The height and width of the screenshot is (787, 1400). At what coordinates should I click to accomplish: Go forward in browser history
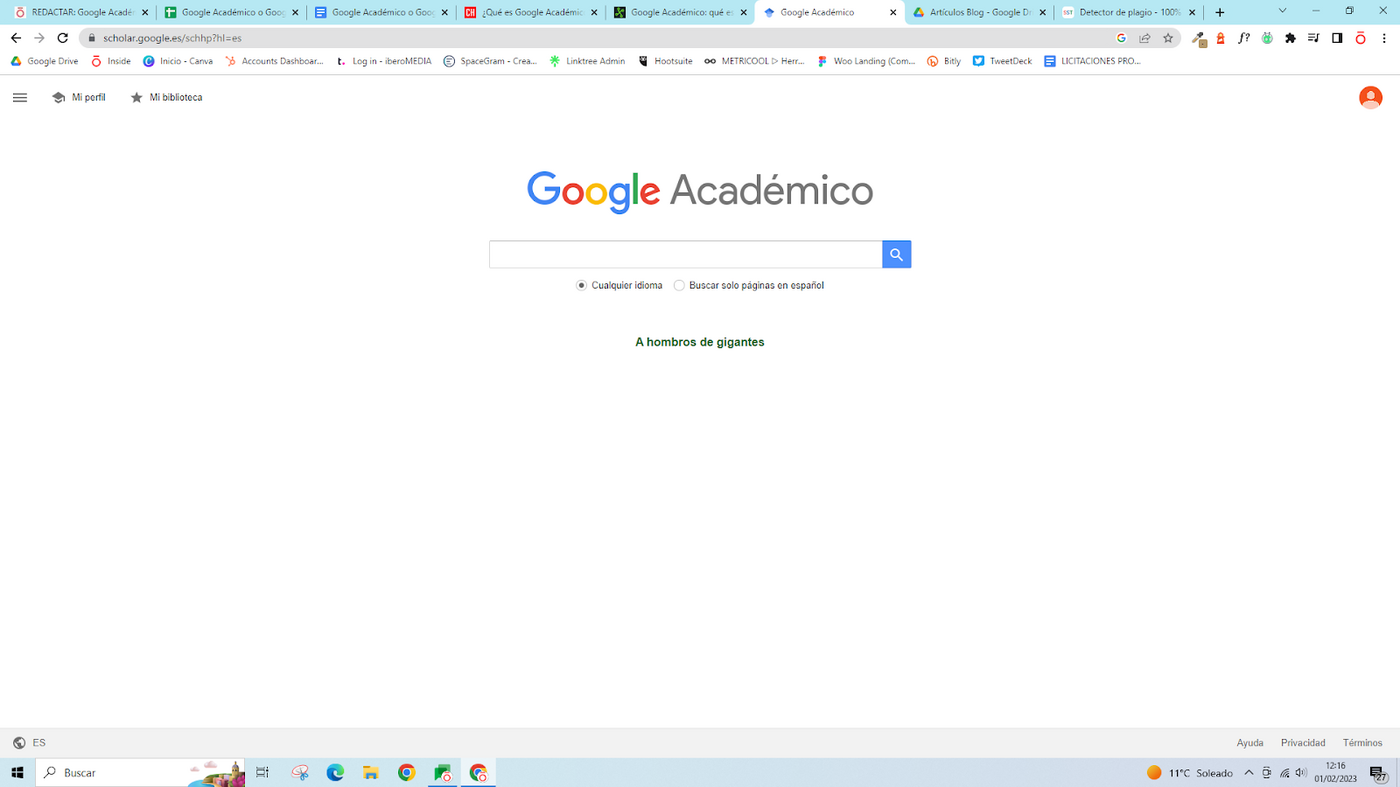pyautogui.click(x=39, y=38)
